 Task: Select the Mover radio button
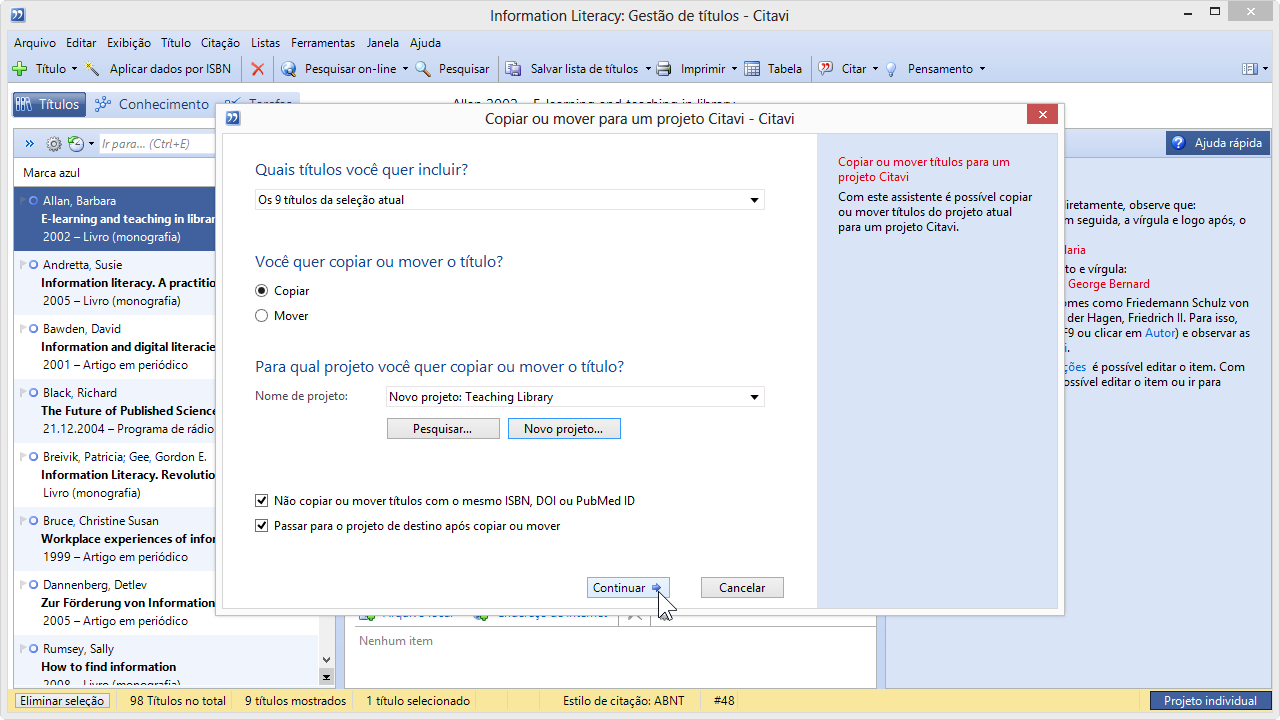pyautogui.click(x=262, y=316)
